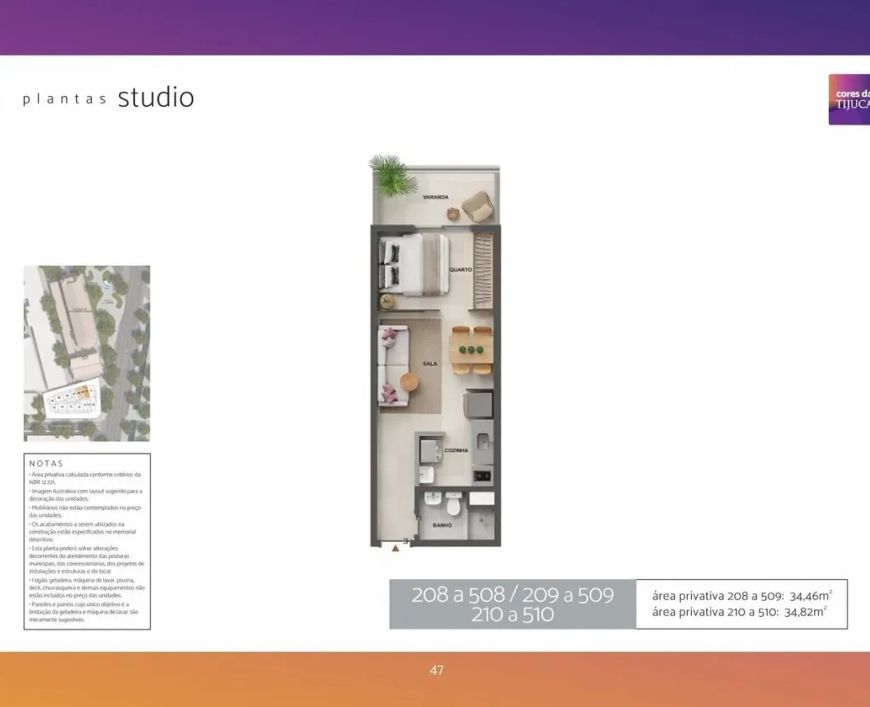Select the unit numbers 208 a 508 box
Viewport: 870px width, 707px height.
(x=513, y=604)
